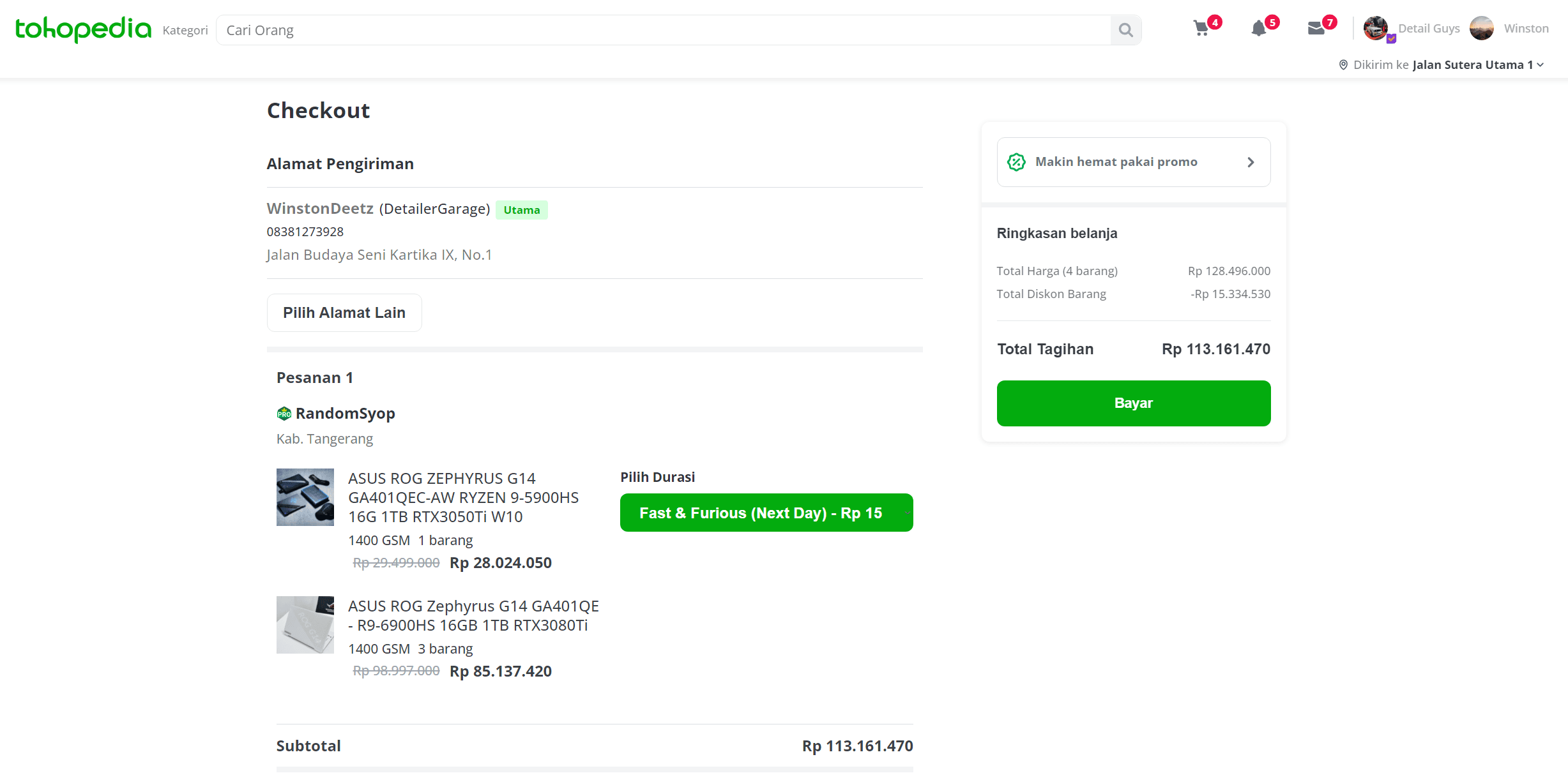Image resolution: width=1568 pixels, height=780 pixels.
Task: Open notifications via the bell icon
Action: (x=1258, y=29)
